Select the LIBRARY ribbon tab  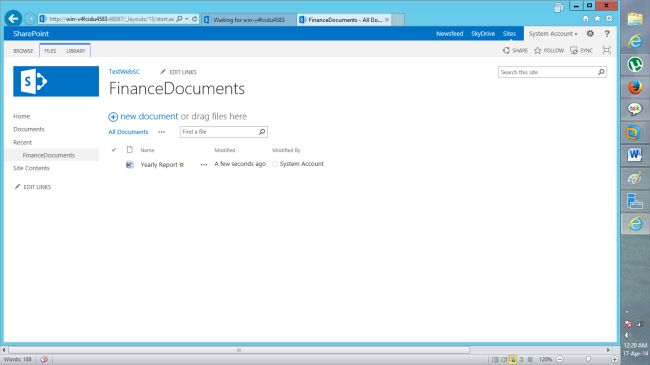75,51
